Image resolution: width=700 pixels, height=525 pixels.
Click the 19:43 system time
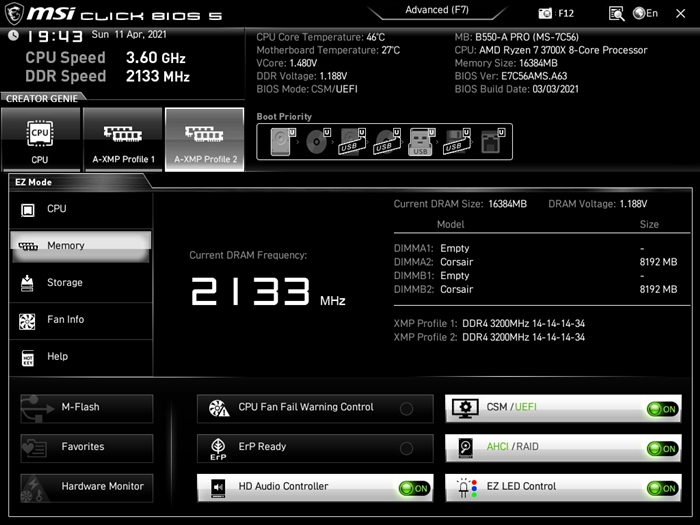(54, 36)
